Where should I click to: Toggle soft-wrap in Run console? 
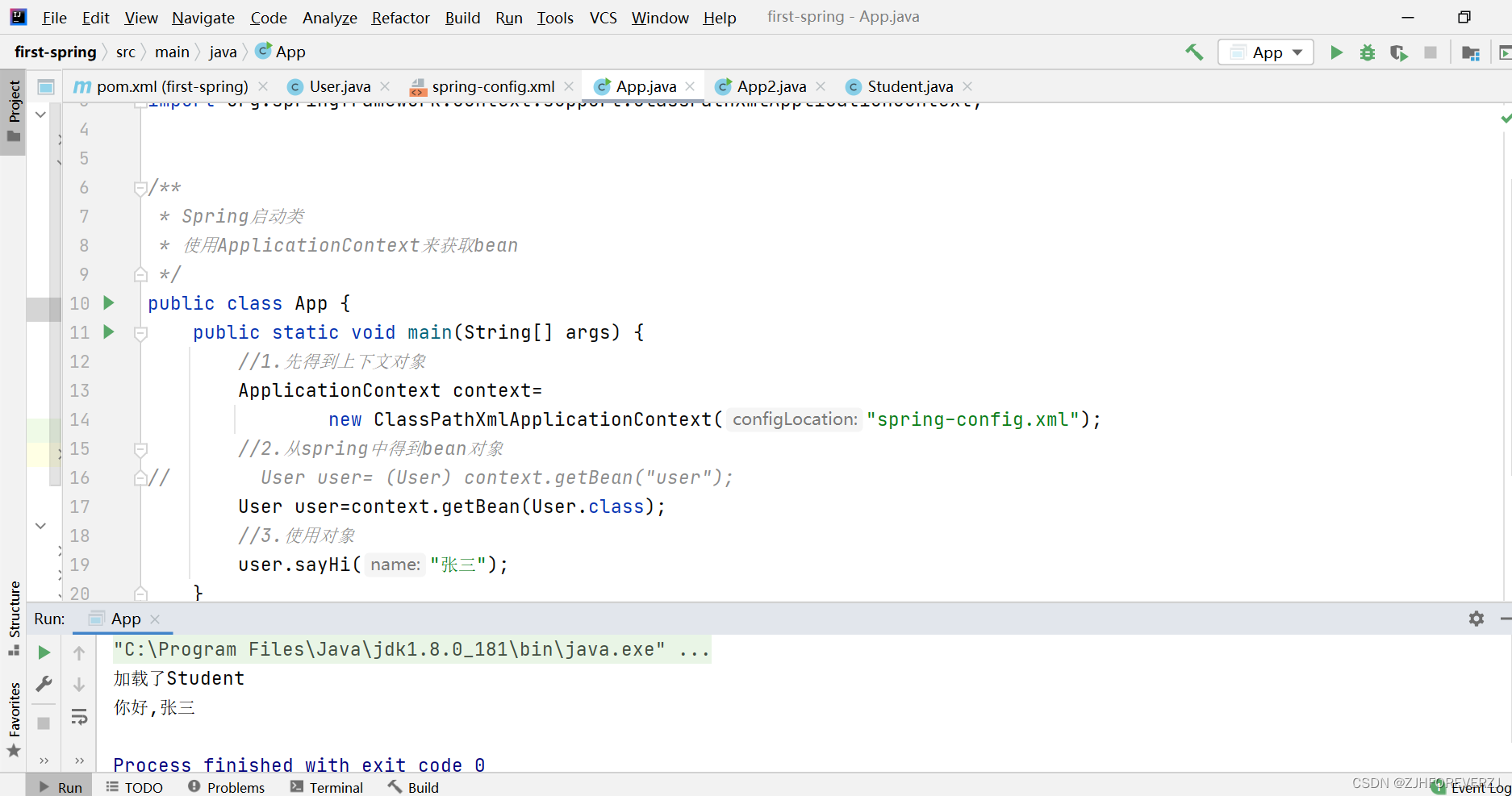[x=79, y=716]
